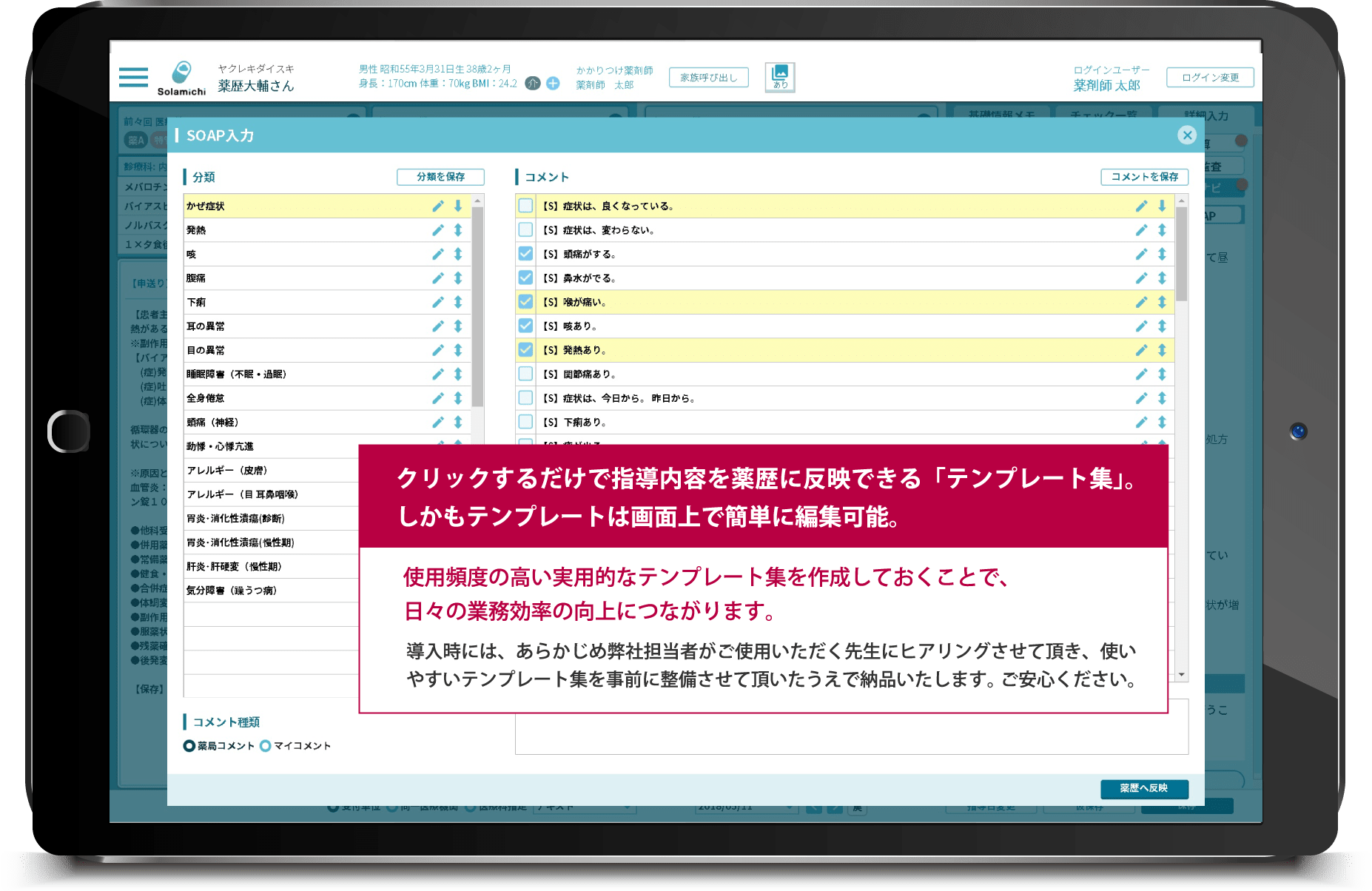
Task: Click the comment list scrollbar down arrow
Action: (1182, 674)
